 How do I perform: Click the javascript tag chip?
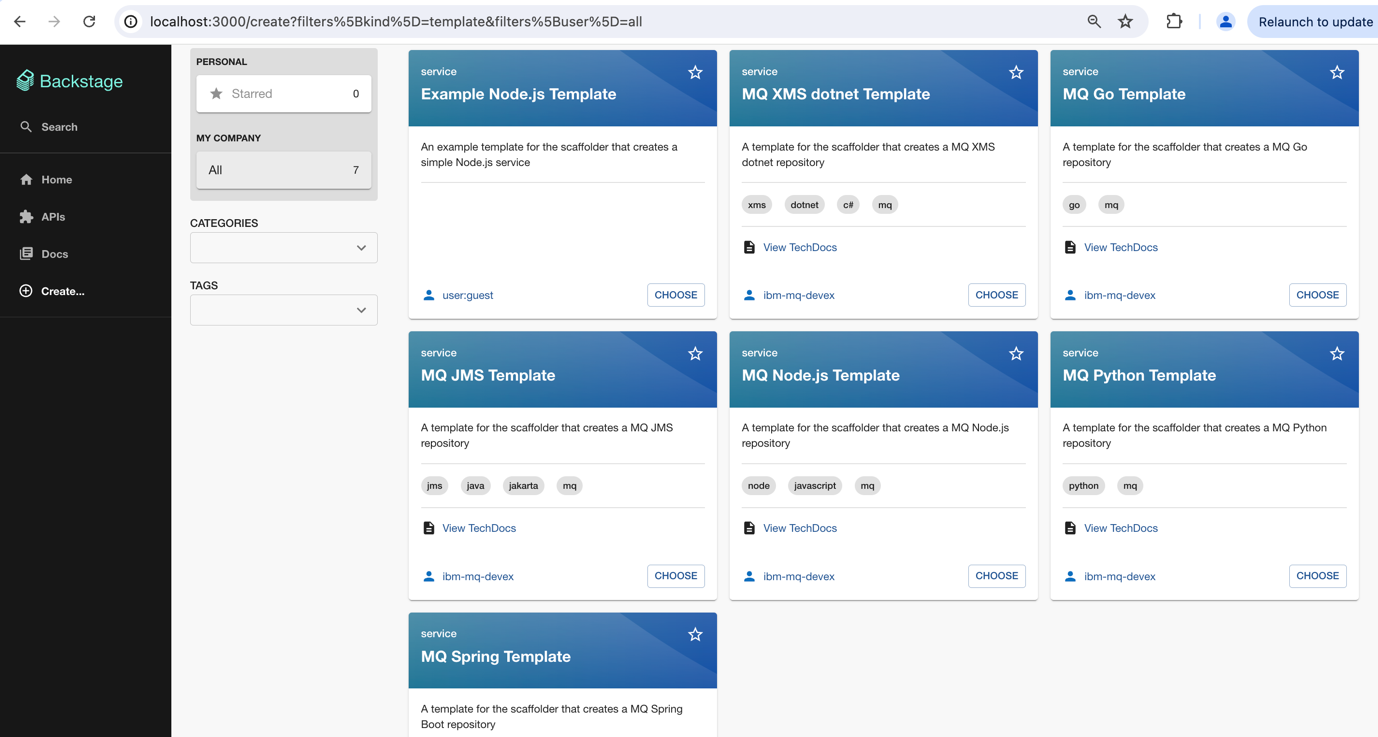815,486
